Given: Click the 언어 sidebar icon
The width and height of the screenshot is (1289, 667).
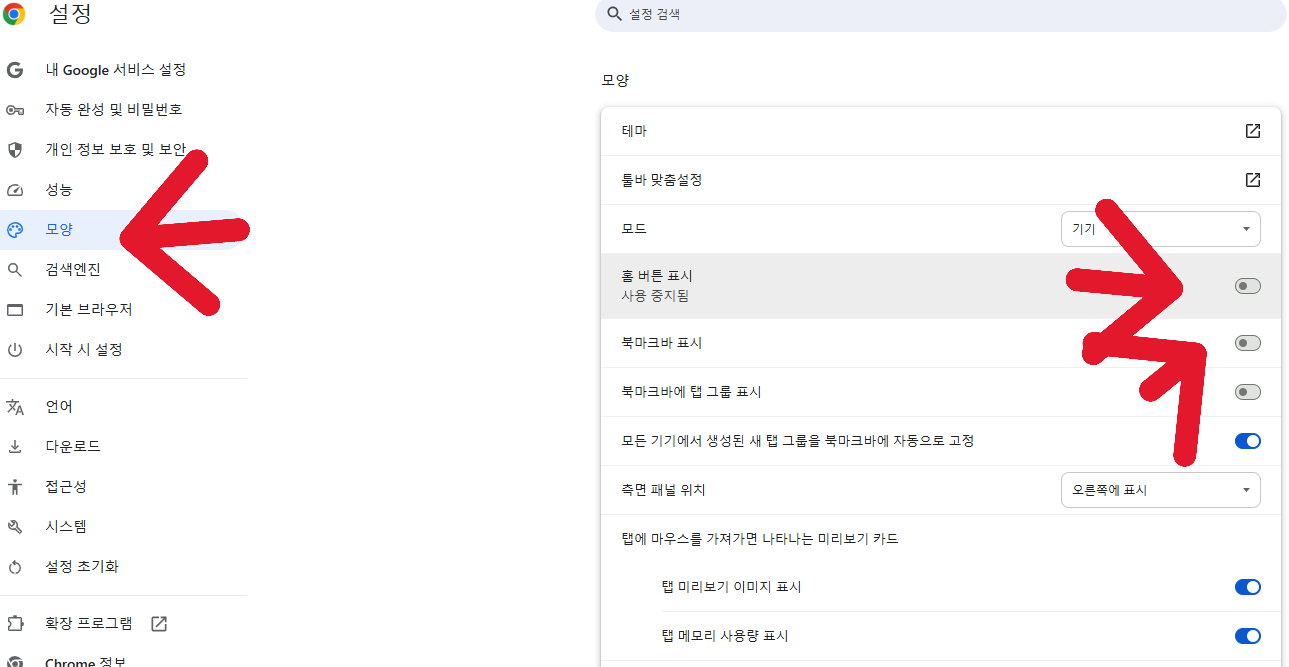Looking at the screenshot, I should (15, 406).
